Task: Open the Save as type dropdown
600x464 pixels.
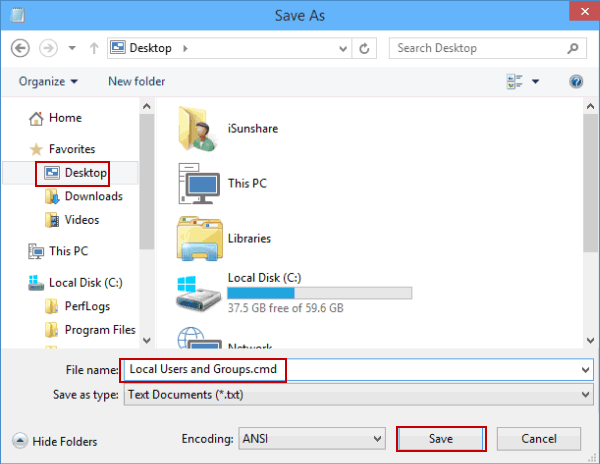Action: click(356, 395)
